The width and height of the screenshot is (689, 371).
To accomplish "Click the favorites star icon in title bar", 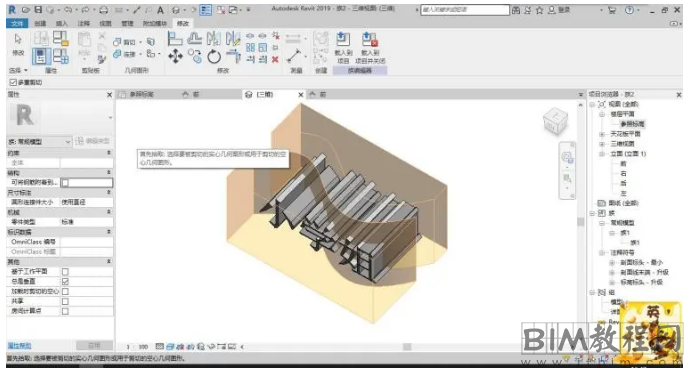I will click(539, 10).
